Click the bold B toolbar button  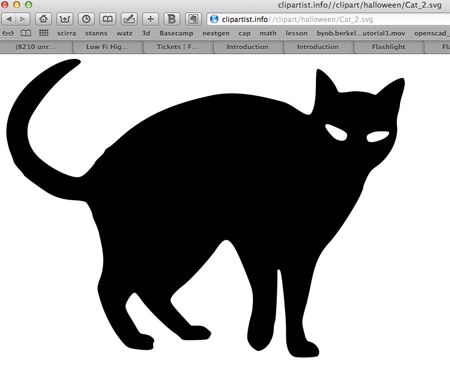[x=172, y=19]
